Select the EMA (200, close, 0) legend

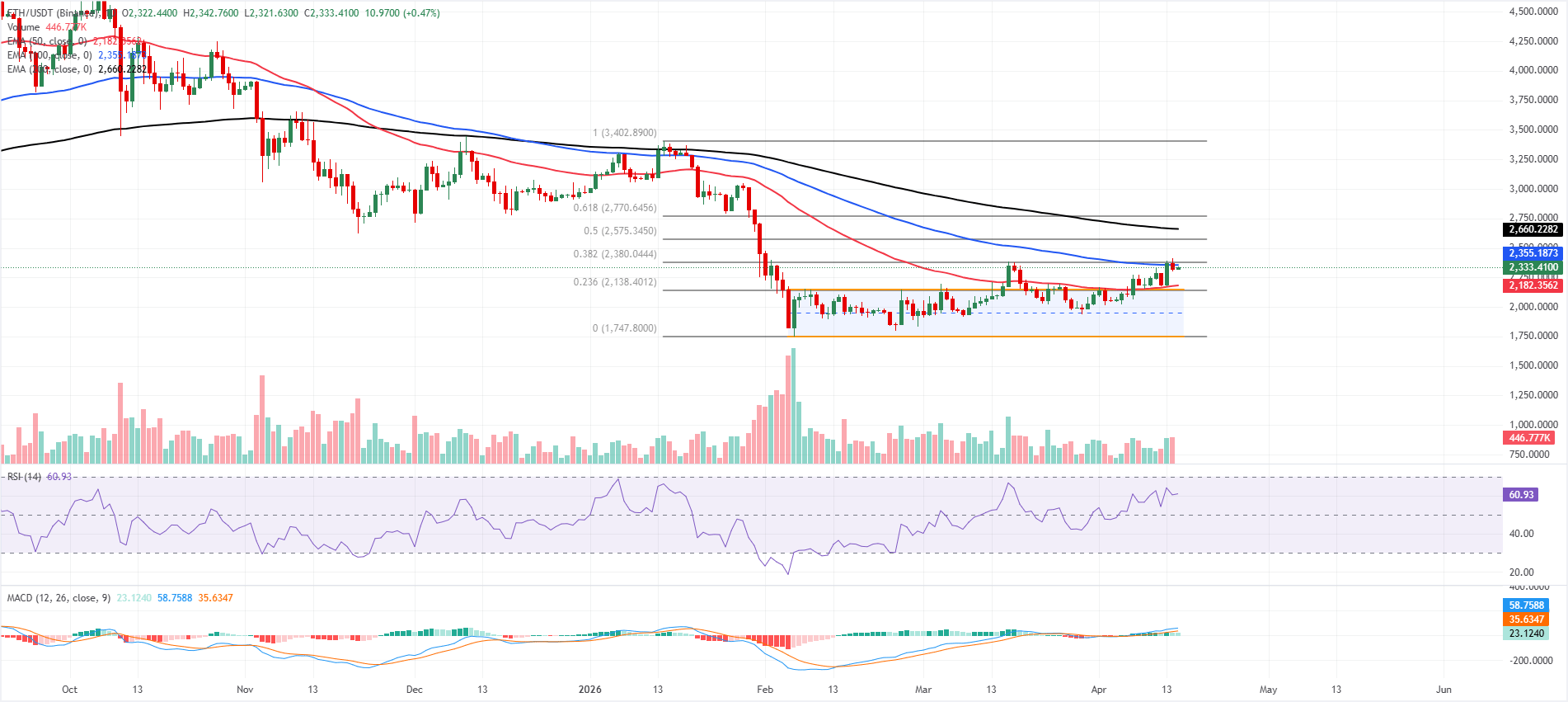point(49,69)
